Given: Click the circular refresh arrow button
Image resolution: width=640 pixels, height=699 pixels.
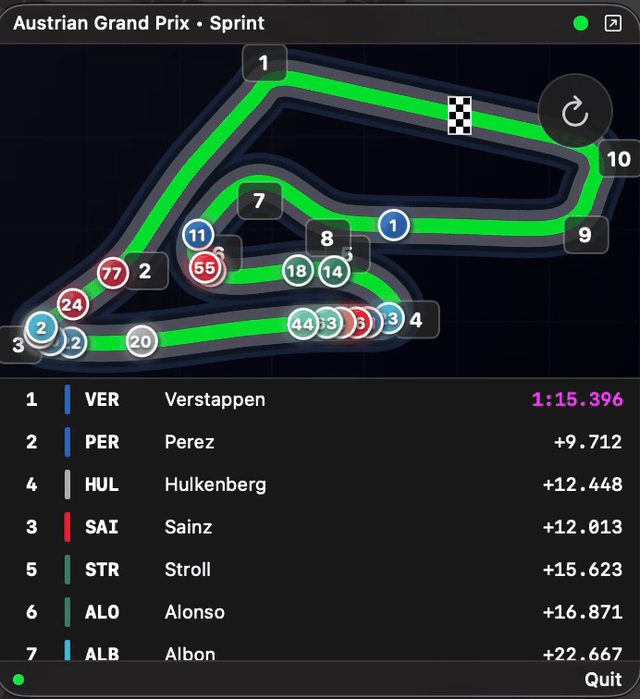Looking at the screenshot, I should coord(575,111).
